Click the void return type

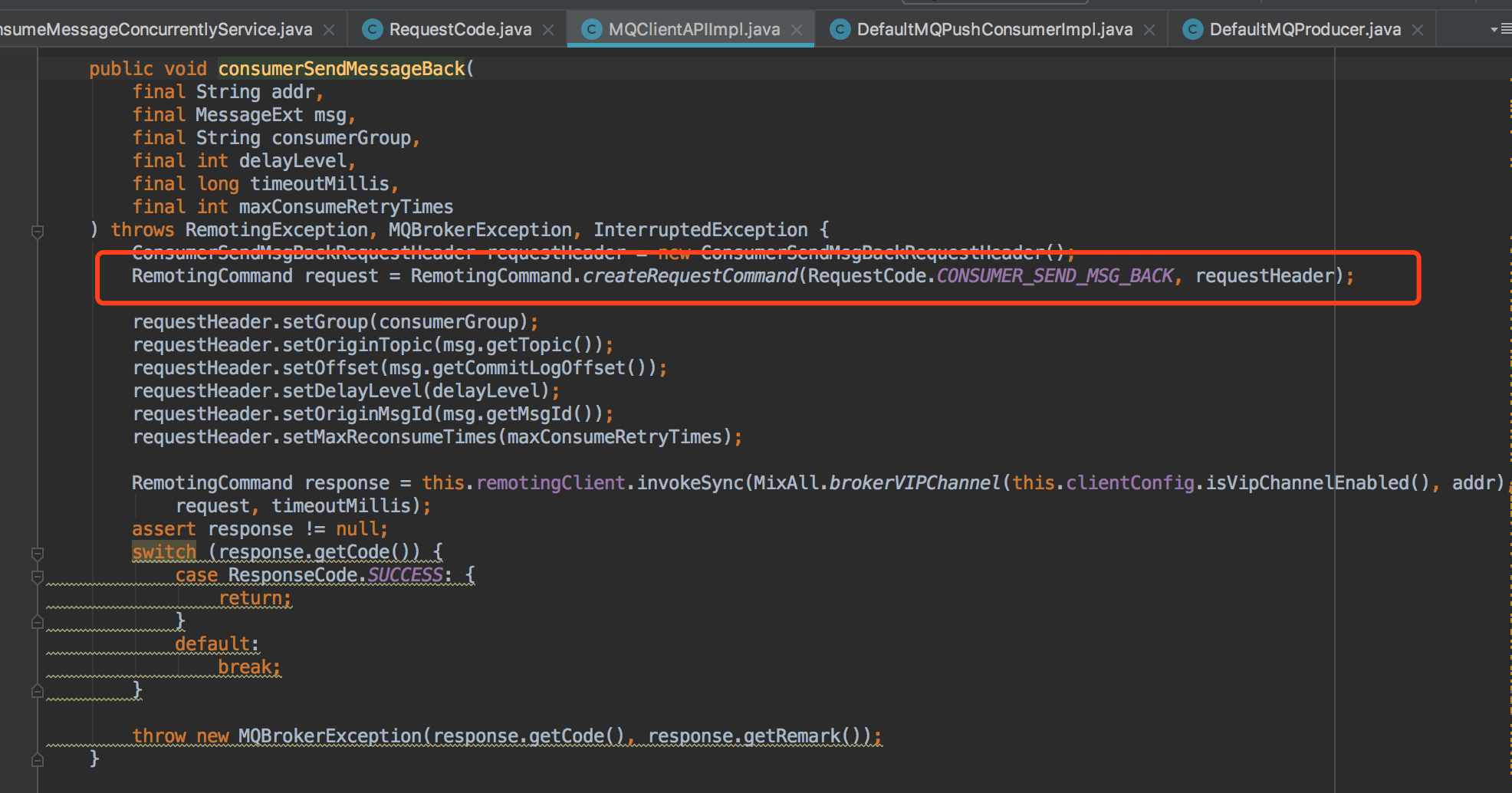pos(186,69)
